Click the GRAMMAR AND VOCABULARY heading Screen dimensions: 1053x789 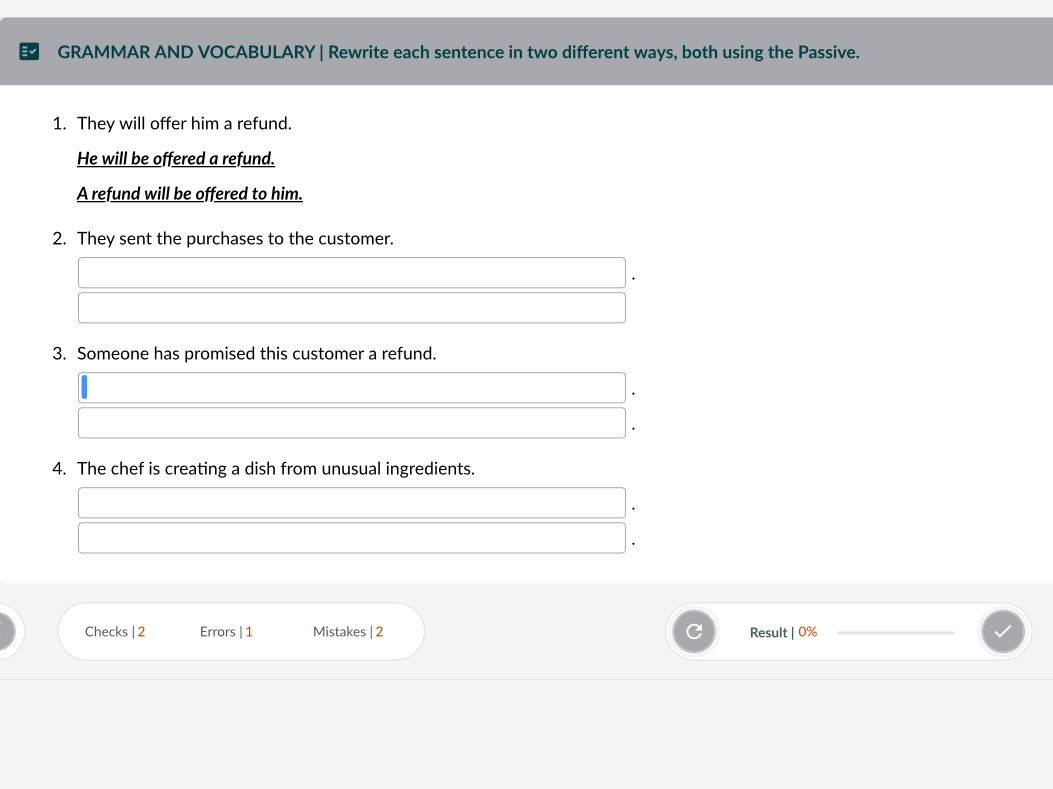pos(186,52)
